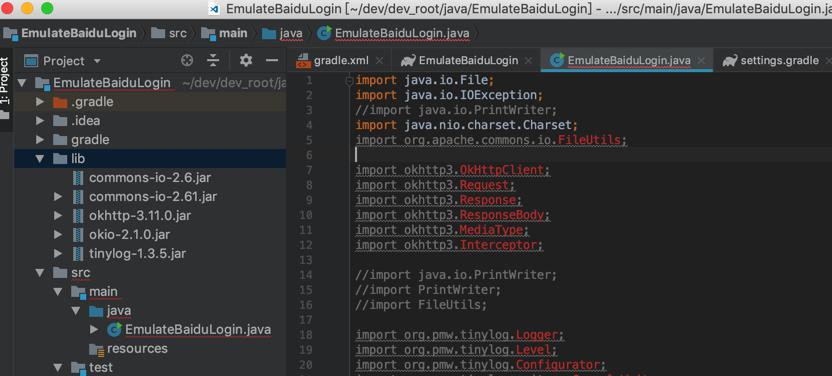This screenshot has height=376, width=832.
Task: Expand the gradle folder arrow
Action: click(x=40, y=140)
